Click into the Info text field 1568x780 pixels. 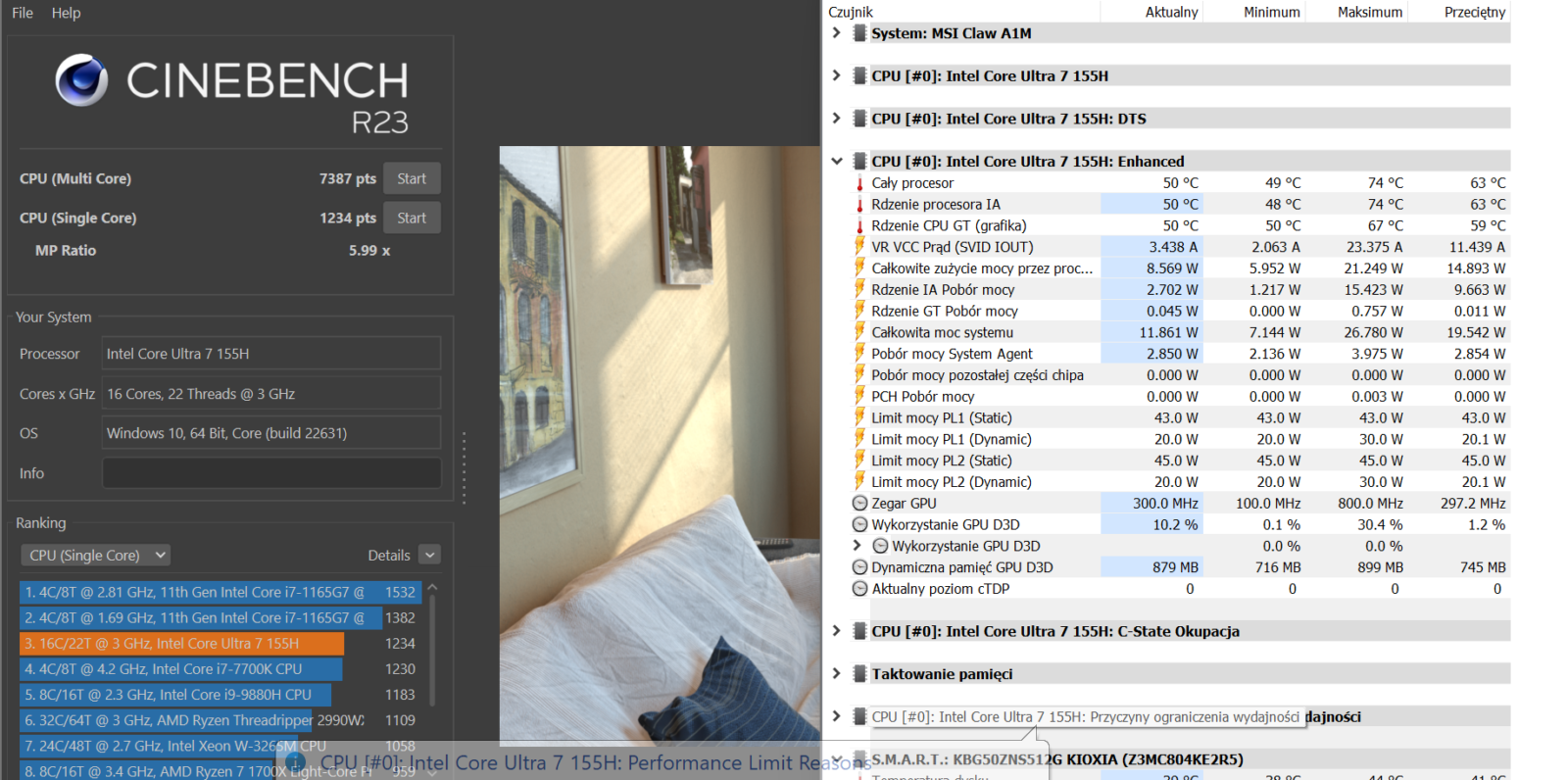[x=271, y=473]
